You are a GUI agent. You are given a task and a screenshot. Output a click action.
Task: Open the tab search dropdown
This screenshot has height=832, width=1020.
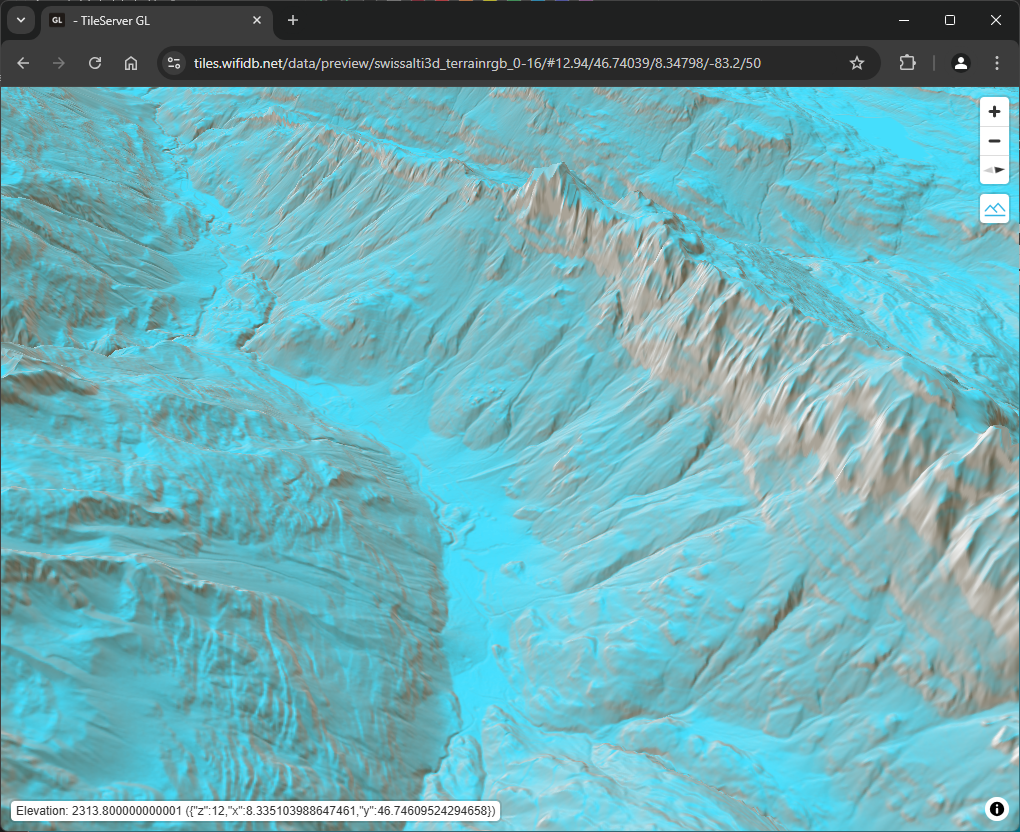[19, 20]
